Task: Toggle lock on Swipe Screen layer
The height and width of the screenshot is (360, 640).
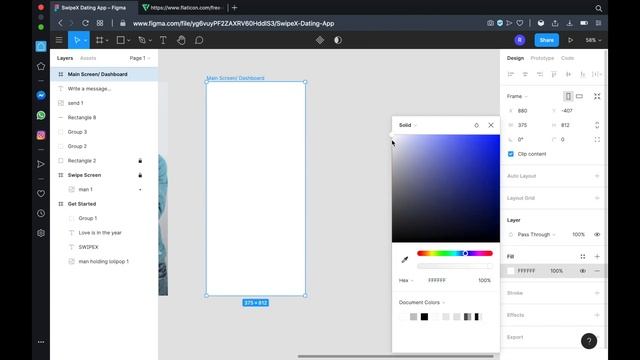Action: (x=140, y=175)
